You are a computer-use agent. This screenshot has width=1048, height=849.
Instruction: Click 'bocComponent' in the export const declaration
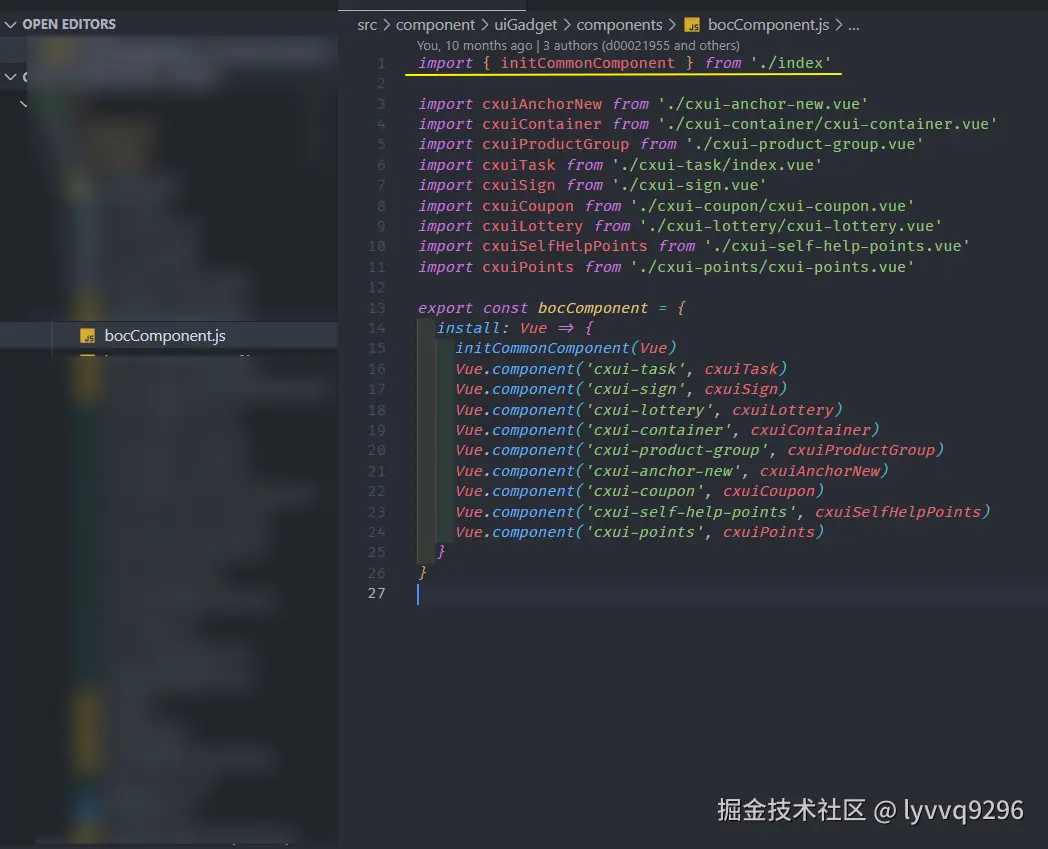pos(593,308)
